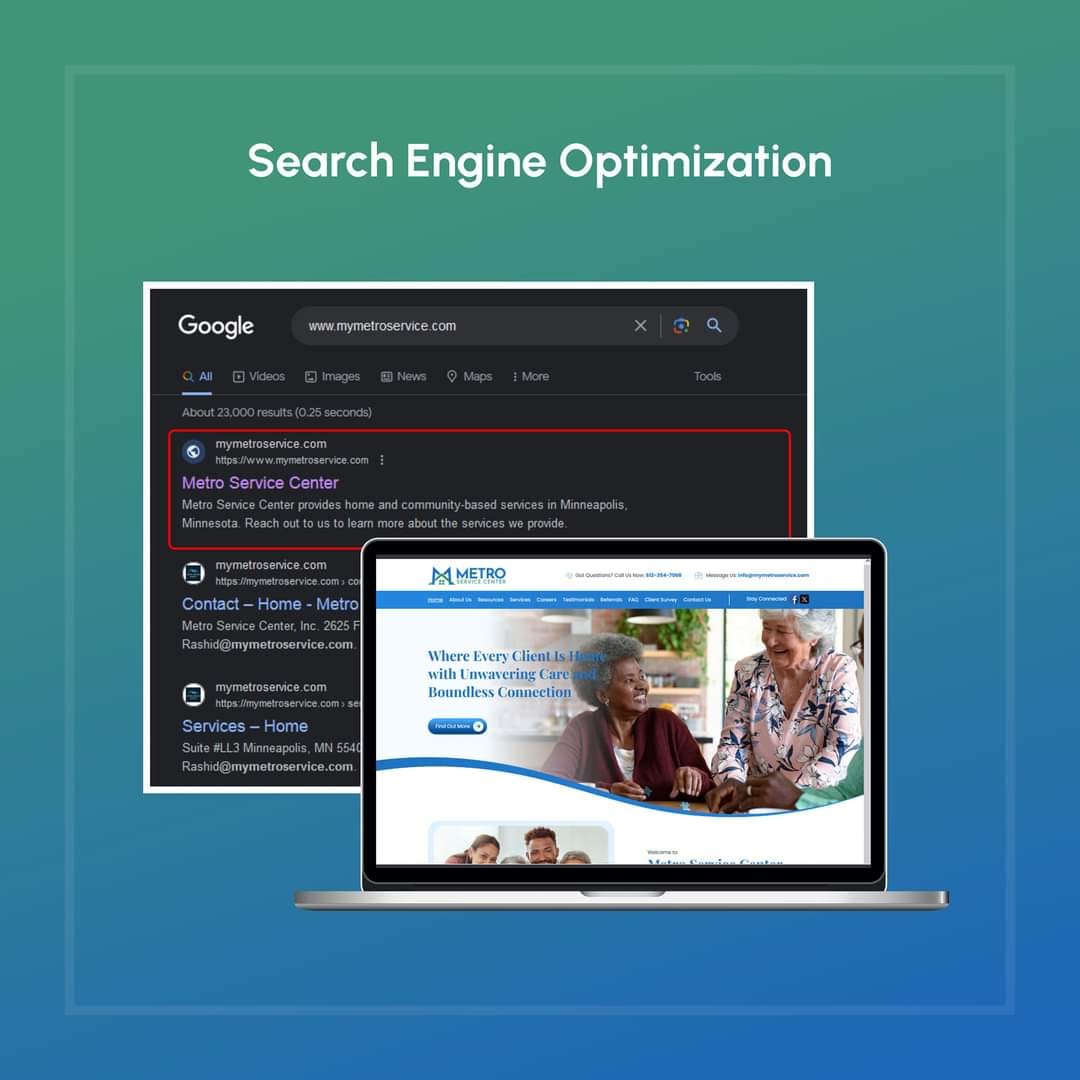The image size is (1080, 1080).
Task: Open the News tab
Action: [x=404, y=377]
